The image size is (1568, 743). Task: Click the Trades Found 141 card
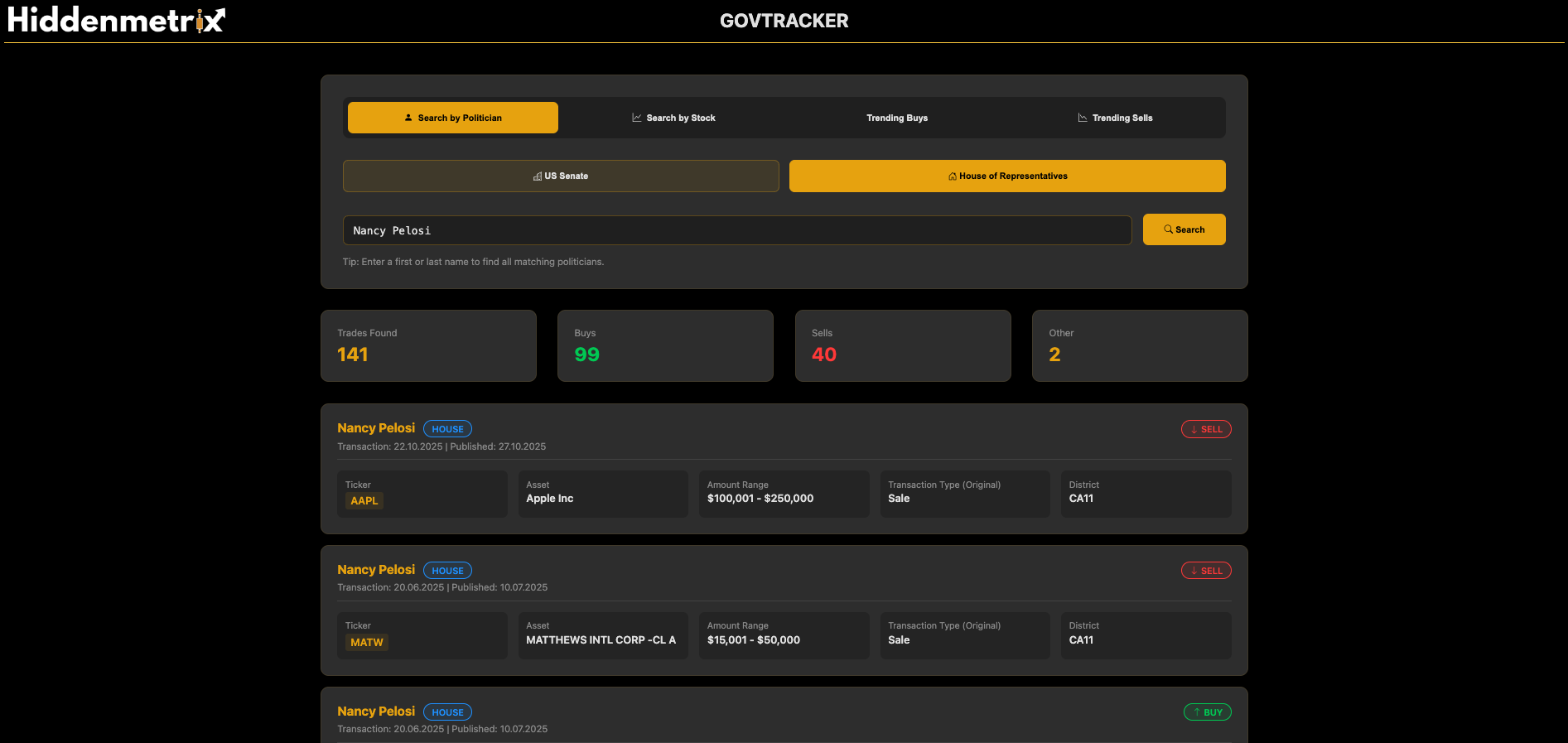[428, 345]
